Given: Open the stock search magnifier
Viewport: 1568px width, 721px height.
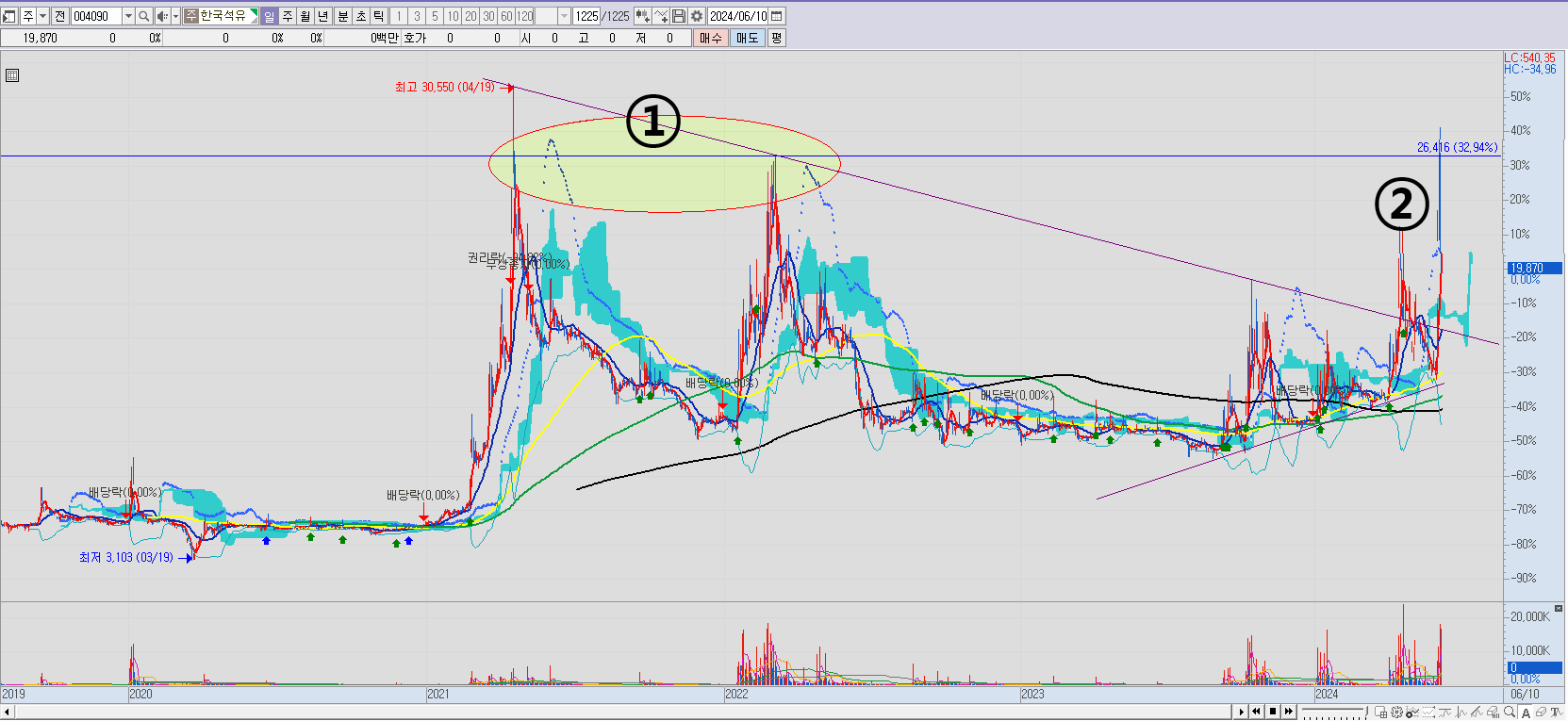Looking at the screenshot, I should tap(143, 16).
